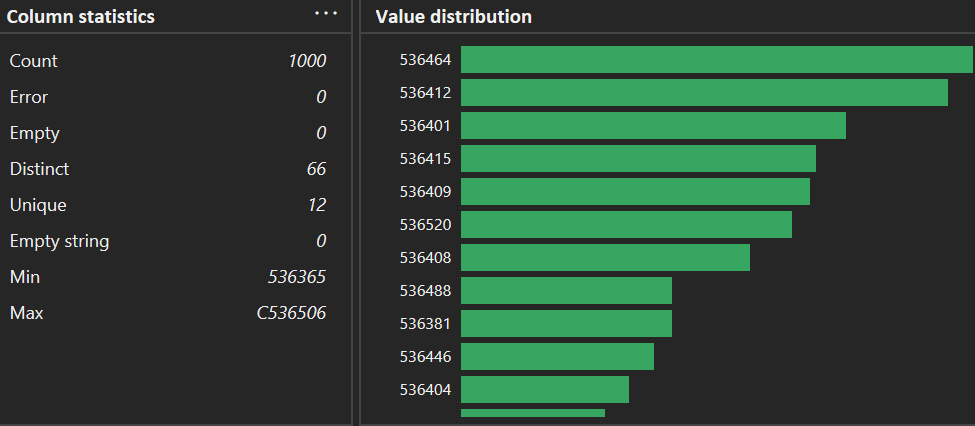Click the bar labeled 536404
The image size is (975, 426).
tap(545, 390)
